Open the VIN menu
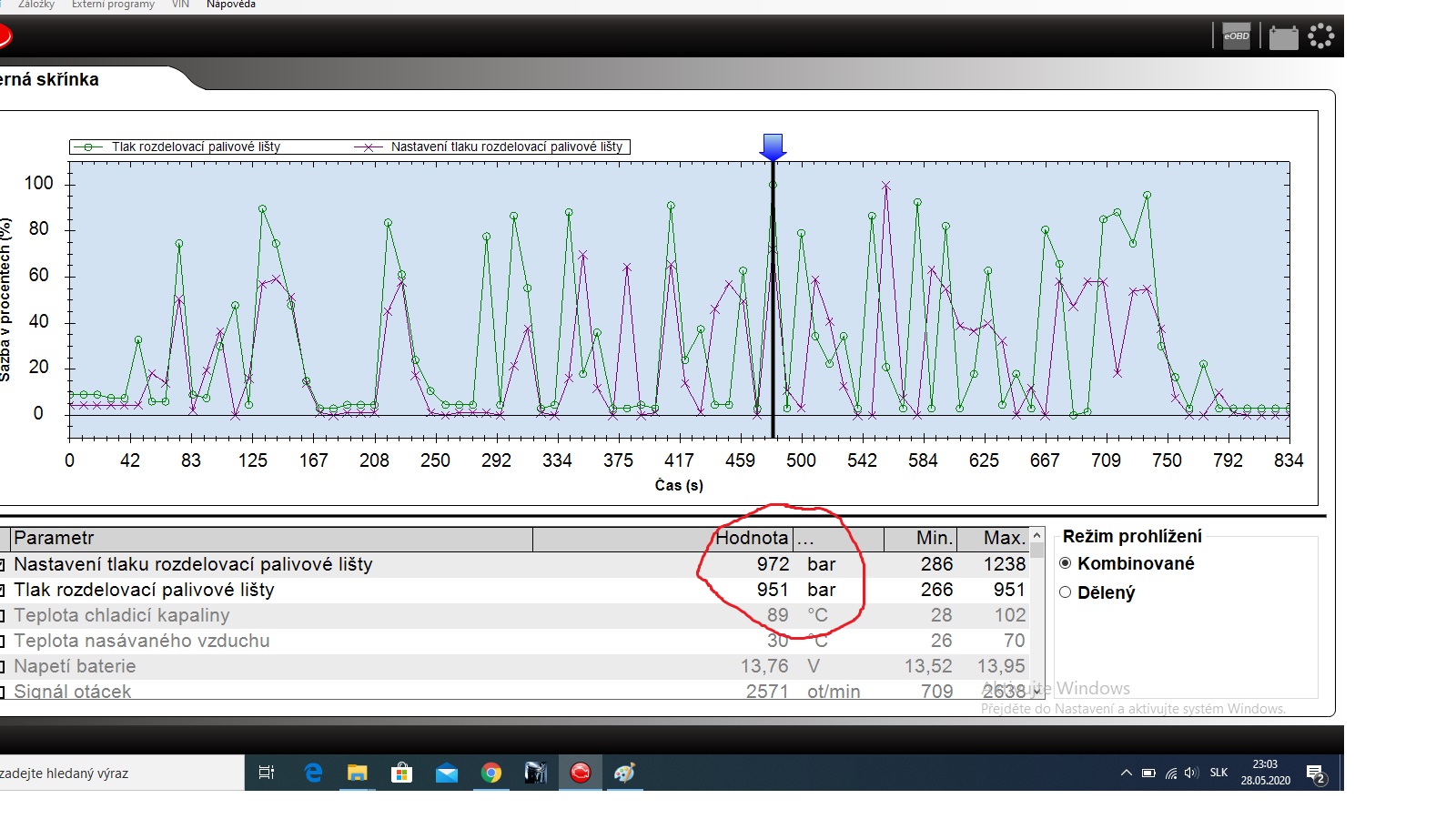 pyautogui.click(x=180, y=5)
